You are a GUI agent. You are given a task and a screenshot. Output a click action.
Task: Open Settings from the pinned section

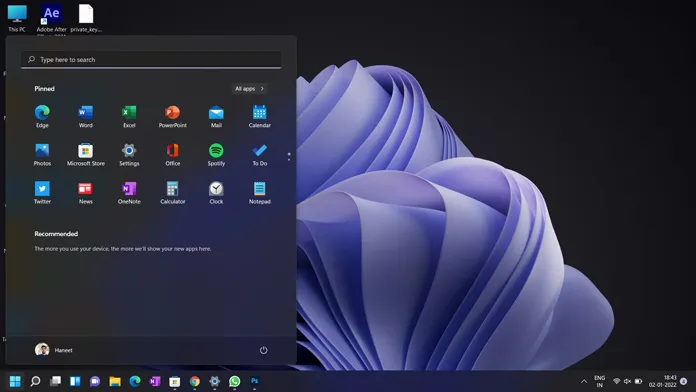129,154
